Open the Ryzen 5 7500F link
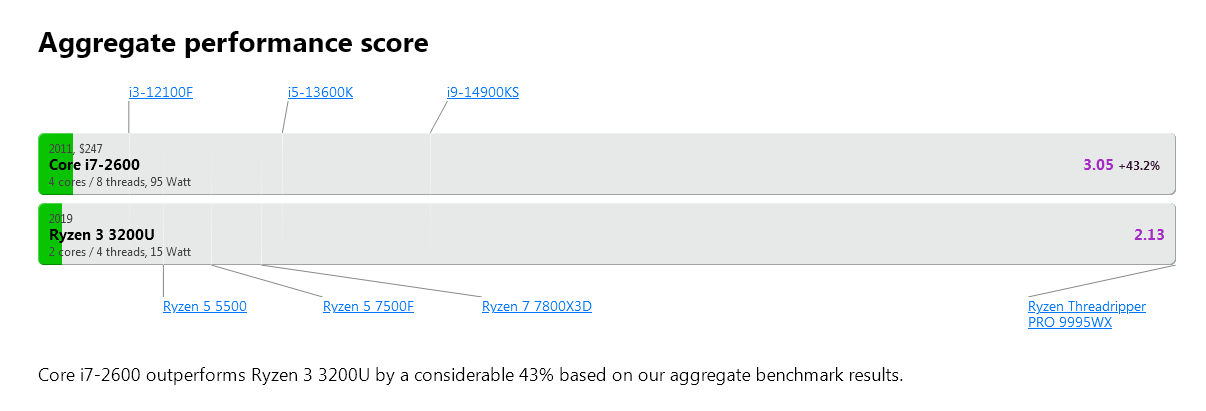This screenshot has height=411, width=1206. click(368, 306)
